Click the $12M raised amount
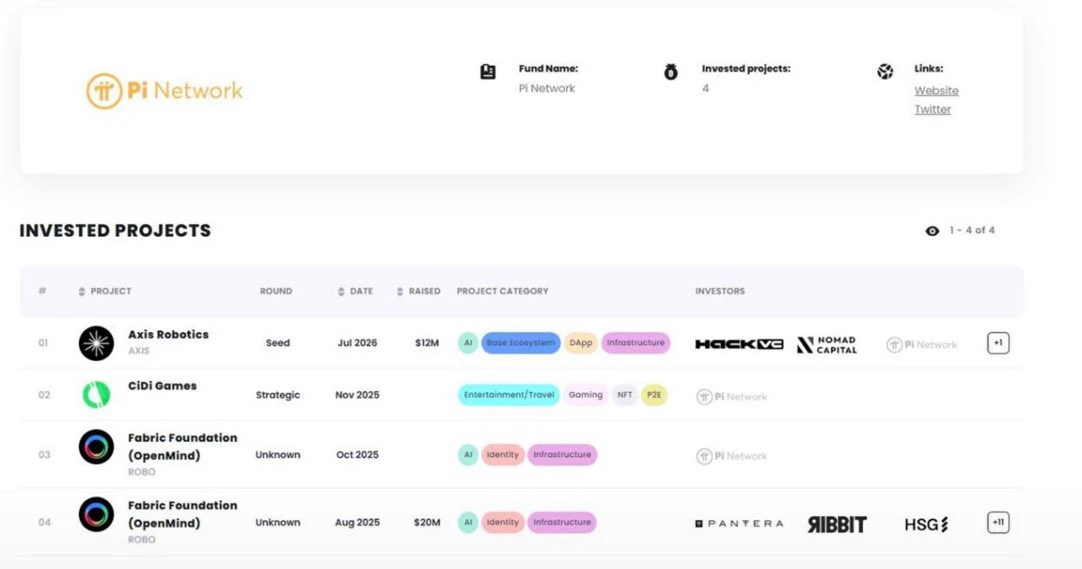1082x569 pixels. 426,343
